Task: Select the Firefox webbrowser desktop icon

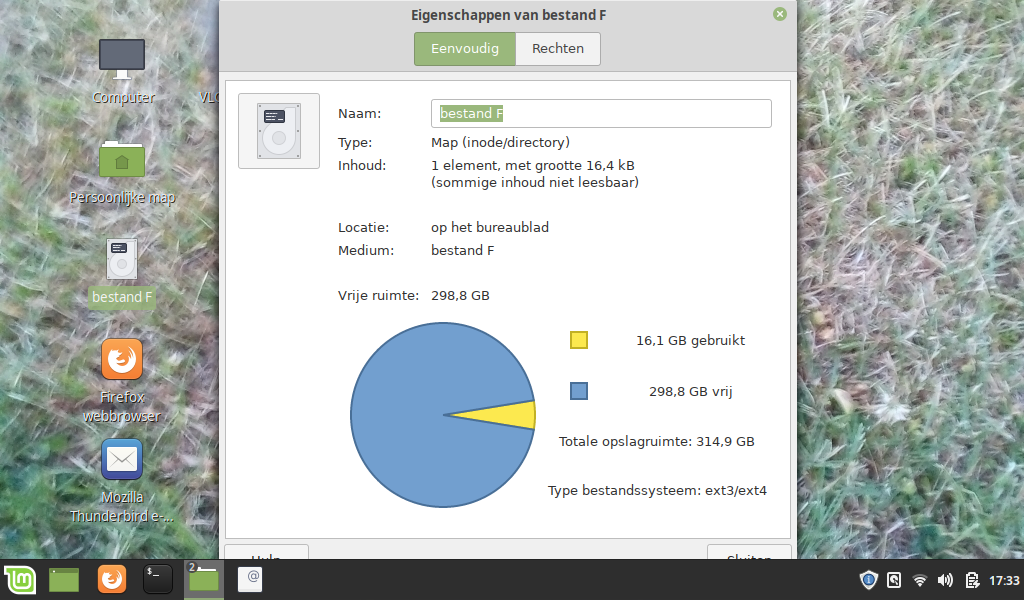Action: click(122, 360)
